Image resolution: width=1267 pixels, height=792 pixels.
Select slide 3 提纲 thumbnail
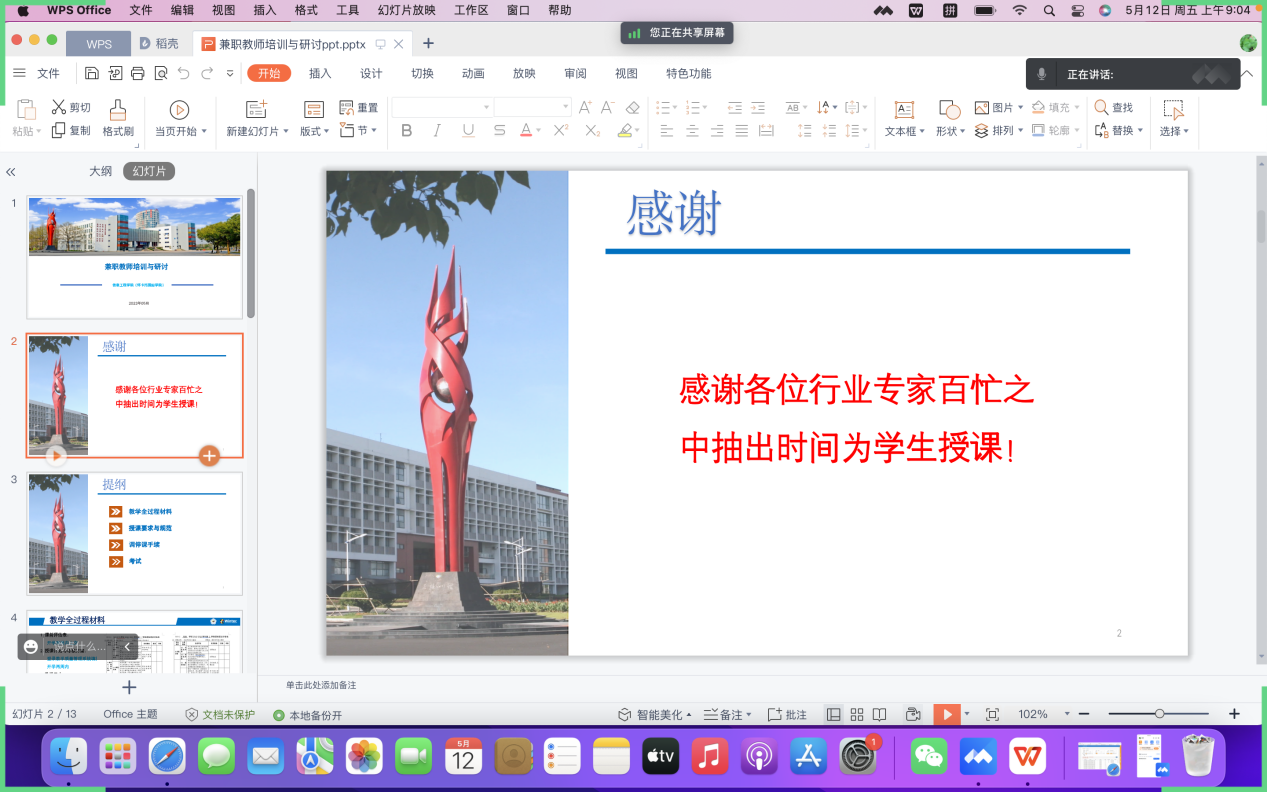[134, 534]
